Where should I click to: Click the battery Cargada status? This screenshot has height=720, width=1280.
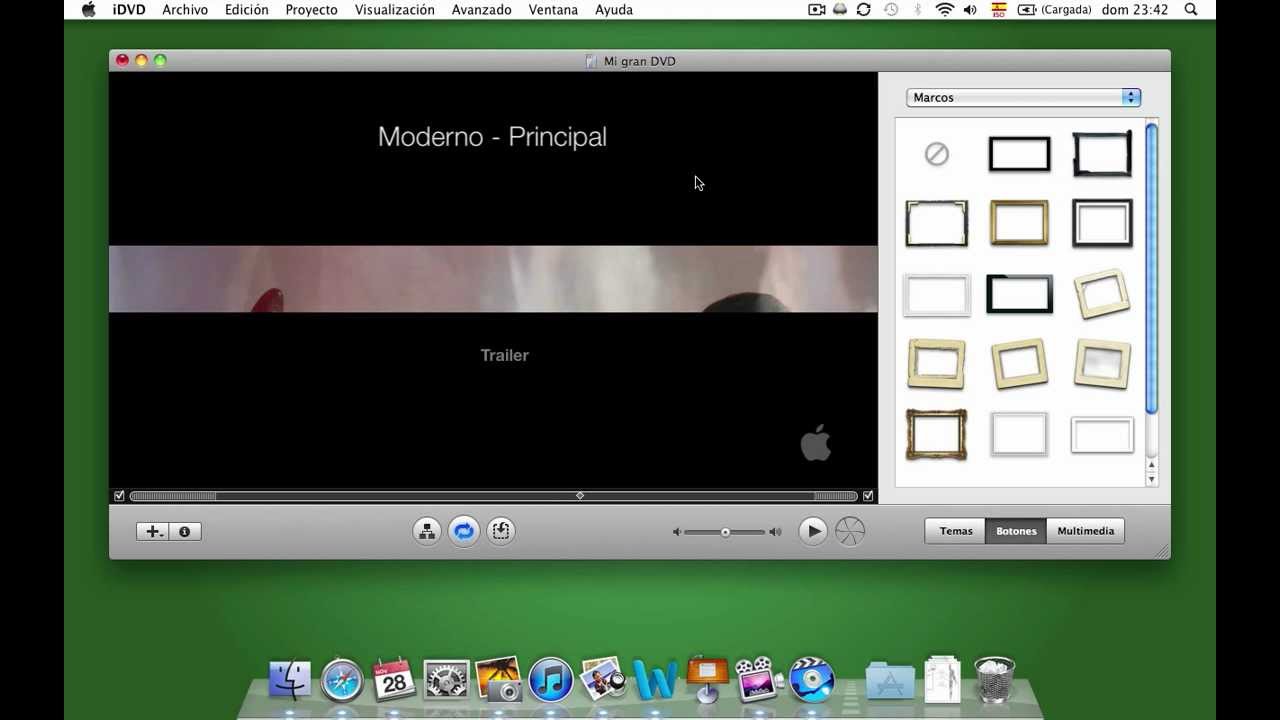[1055, 10]
